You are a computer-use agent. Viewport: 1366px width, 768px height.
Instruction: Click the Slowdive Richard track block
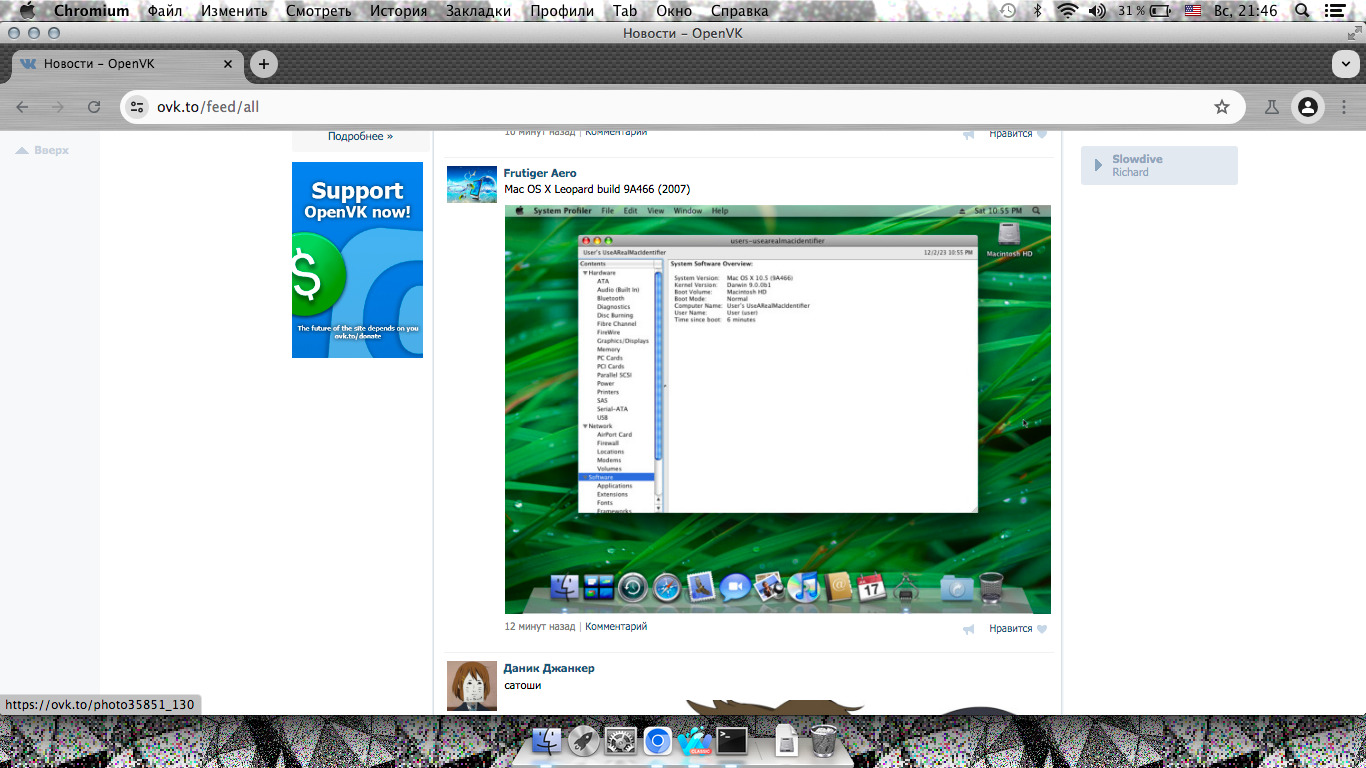[1159, 165]
